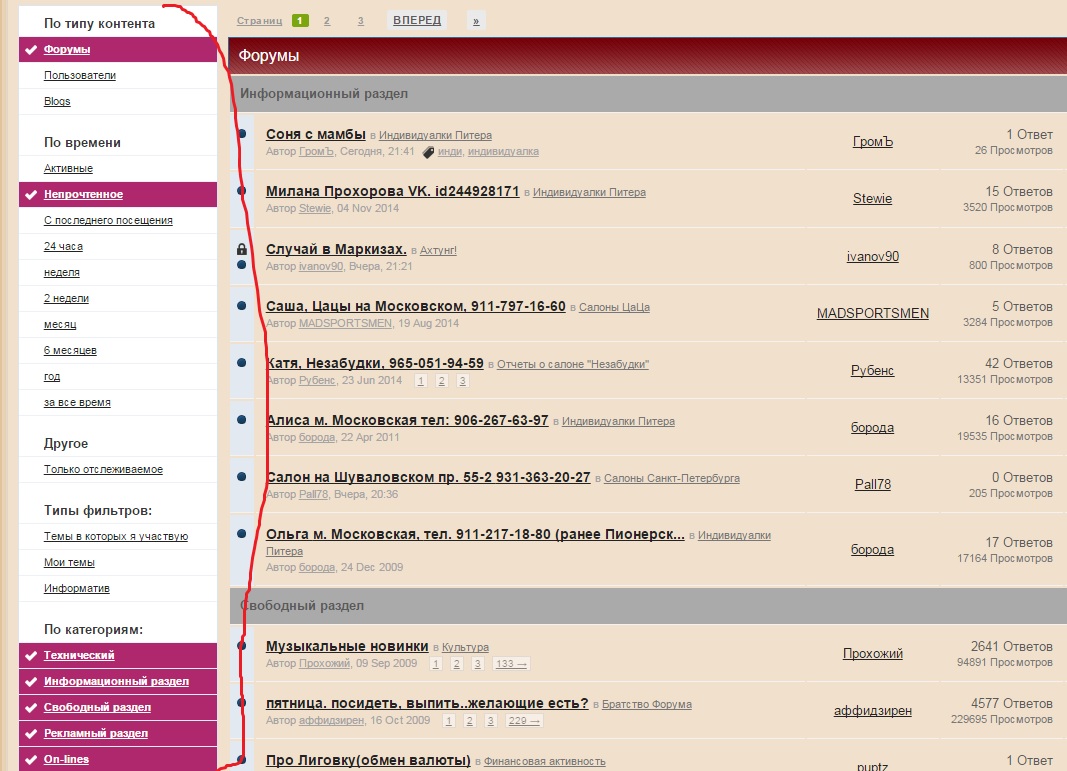Screen dimensions: 1067x771
Task: Click unread dot next to Алиса м. Московская
Action: tap(242, 420)
